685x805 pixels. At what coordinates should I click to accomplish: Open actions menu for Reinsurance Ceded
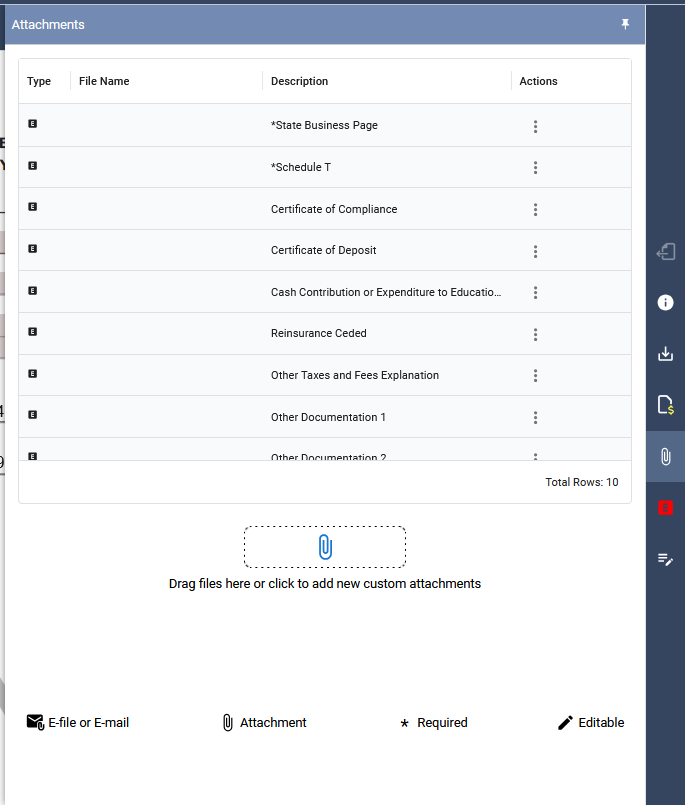click(535, 335)
